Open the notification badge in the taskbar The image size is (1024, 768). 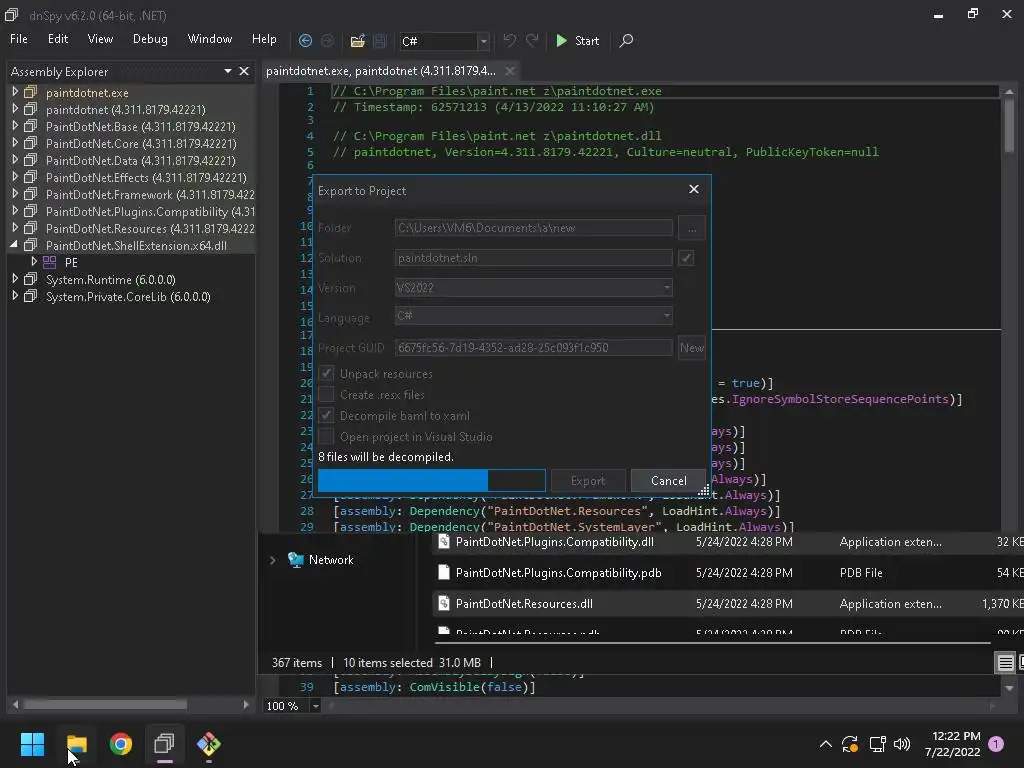click(996, 744)
